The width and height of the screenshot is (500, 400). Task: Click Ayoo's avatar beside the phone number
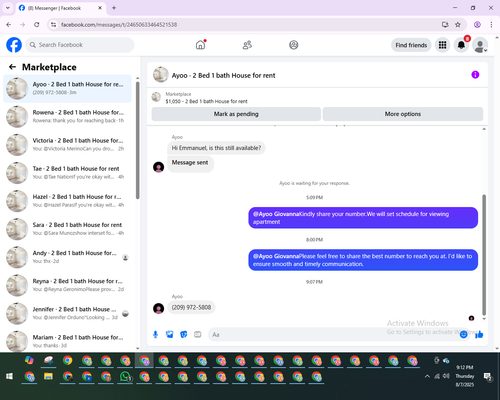click(158, 308)
